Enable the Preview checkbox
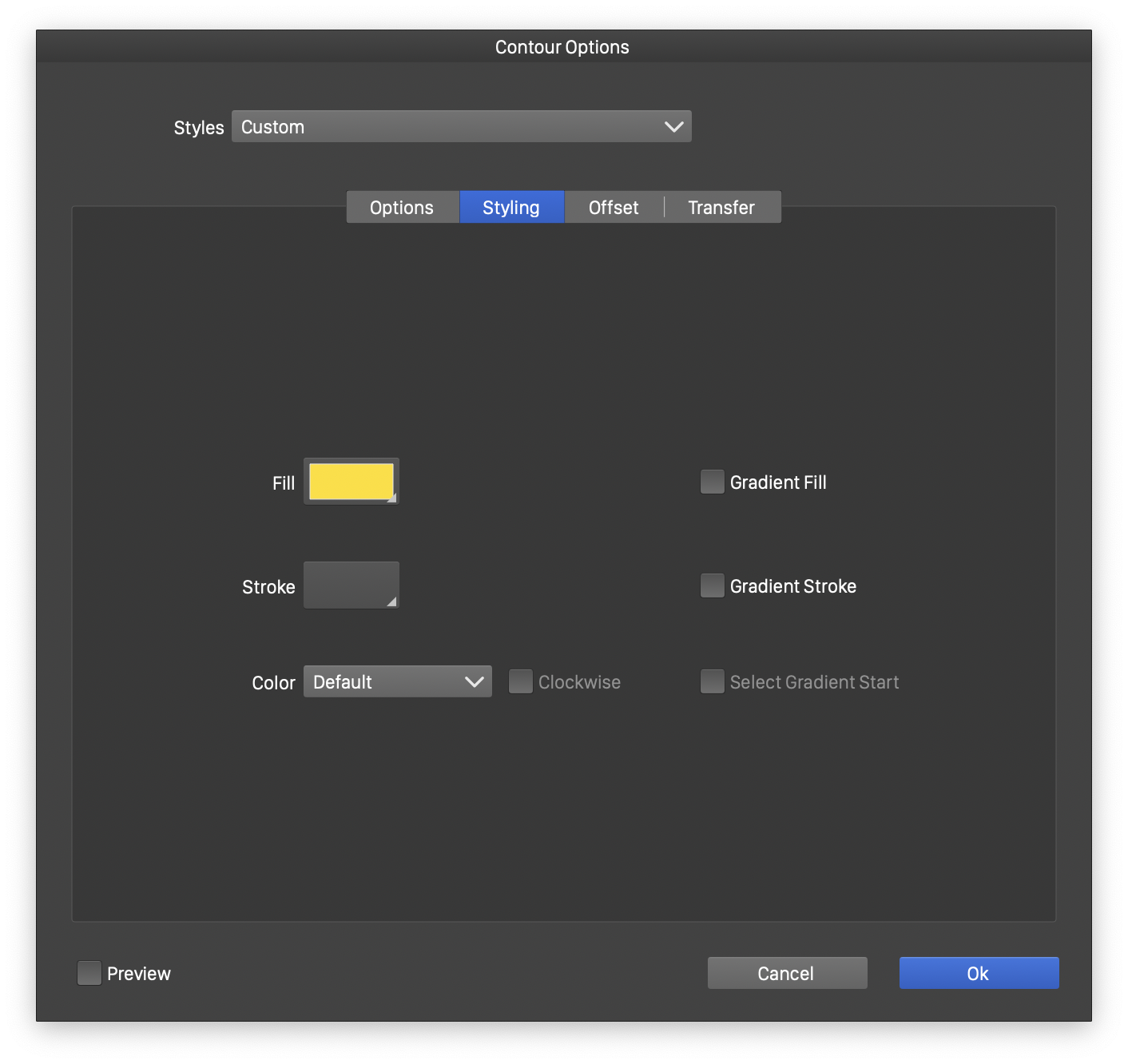 89,973
